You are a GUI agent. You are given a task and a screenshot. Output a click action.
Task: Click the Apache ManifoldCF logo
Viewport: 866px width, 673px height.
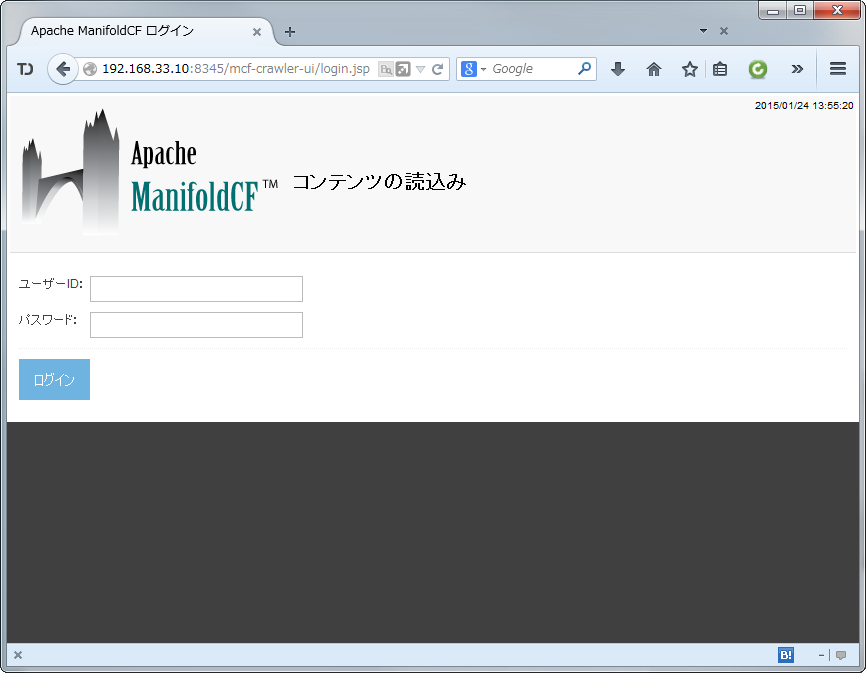[150, 172]
